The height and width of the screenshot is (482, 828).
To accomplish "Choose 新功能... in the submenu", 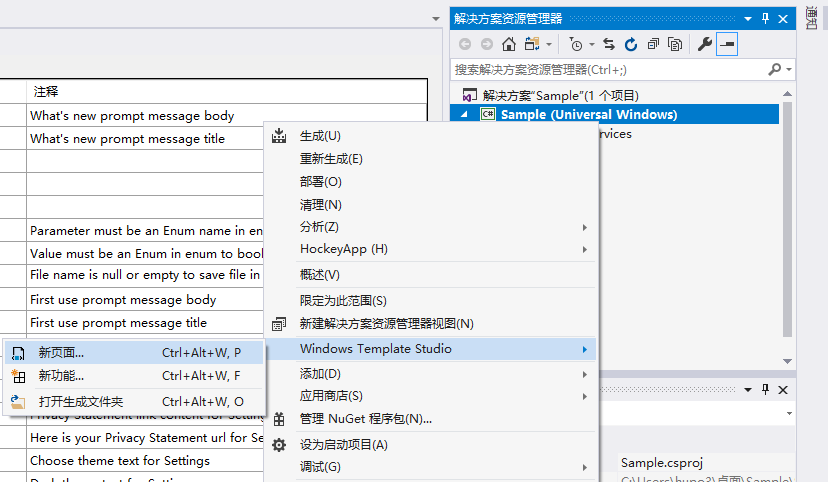I will click(134, 376).
